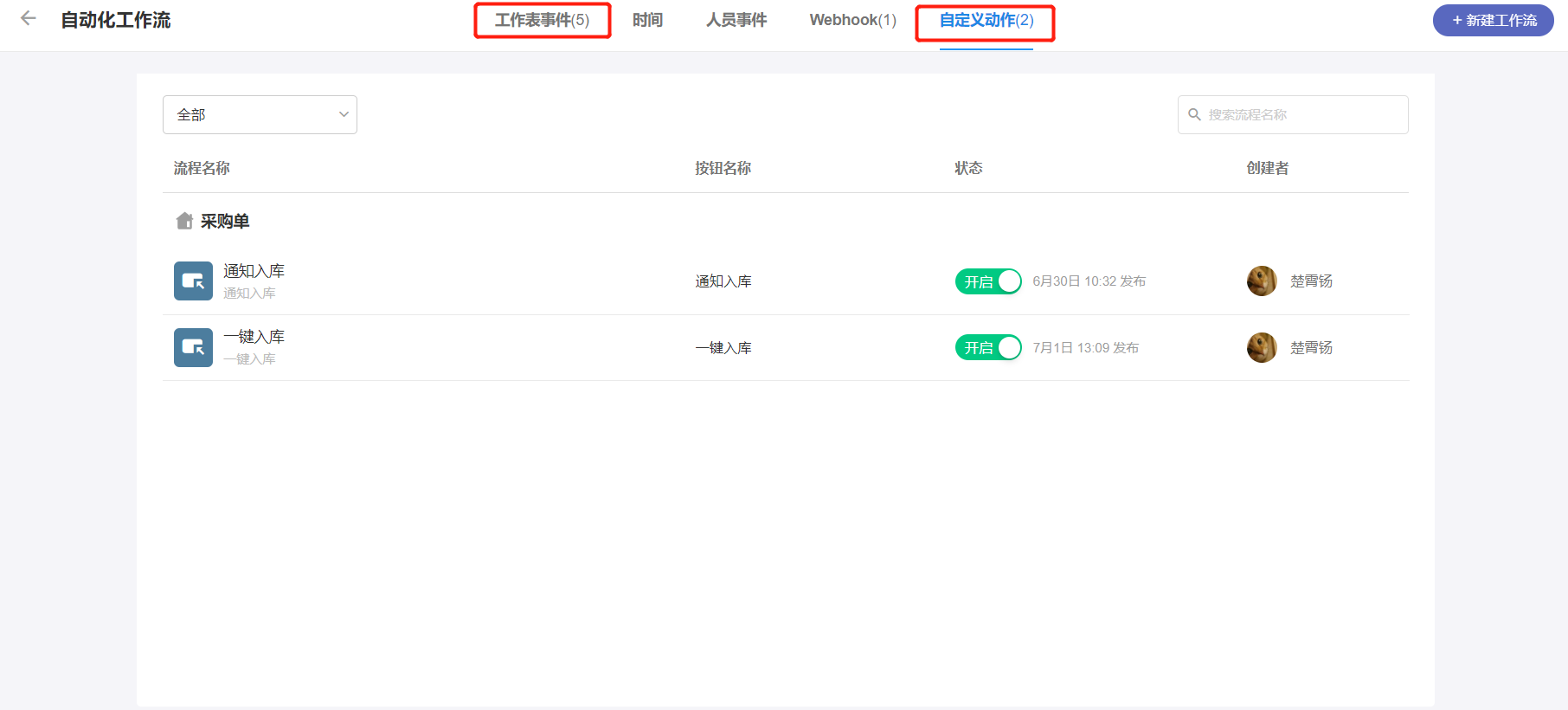Viewport: 1568px width, 710px height.
Task: Click the 一键入库 workflow custom-action icon
Action: click(193, 347)
